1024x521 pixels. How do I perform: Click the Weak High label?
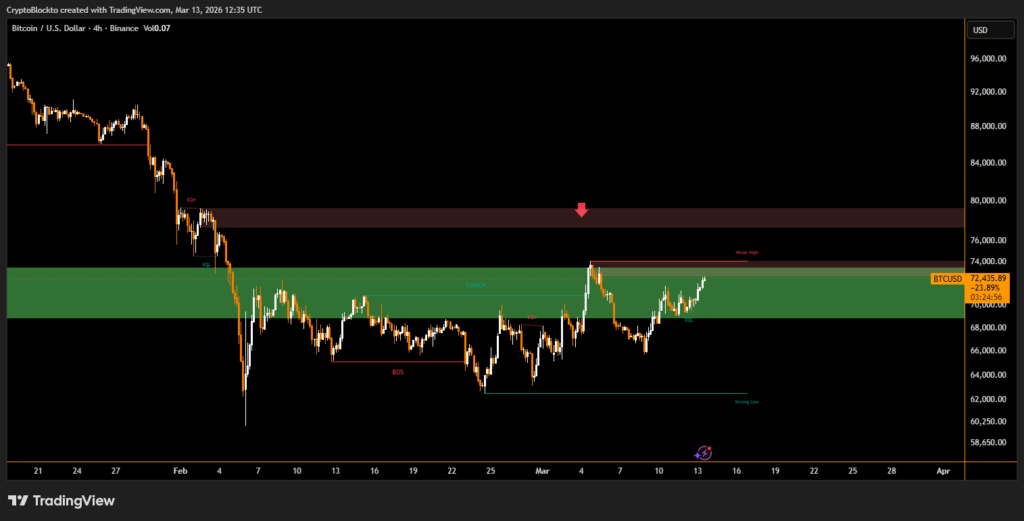tap(746, 253)
